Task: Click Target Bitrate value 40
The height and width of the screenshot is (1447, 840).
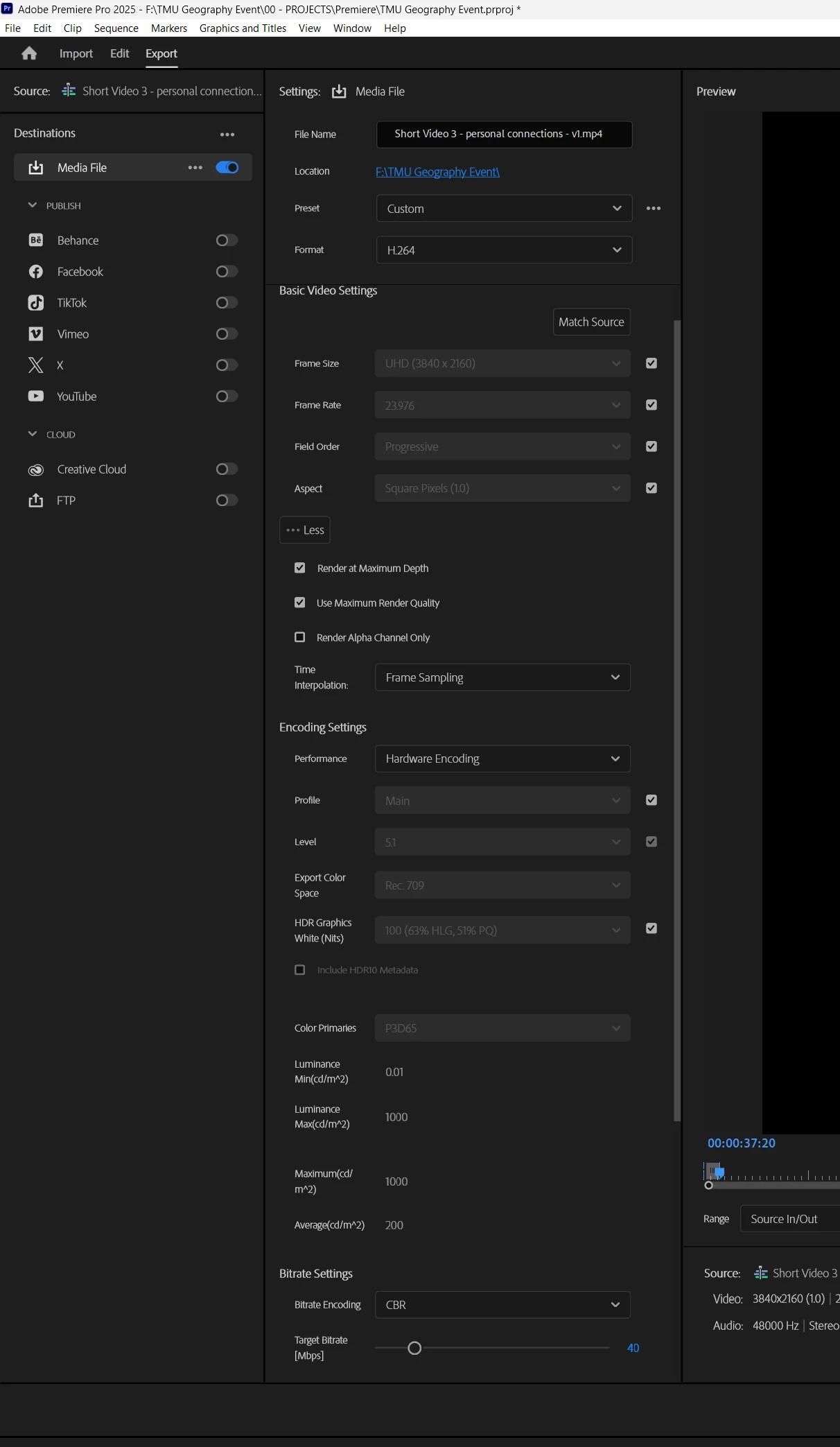Action: coord(633,1348)
